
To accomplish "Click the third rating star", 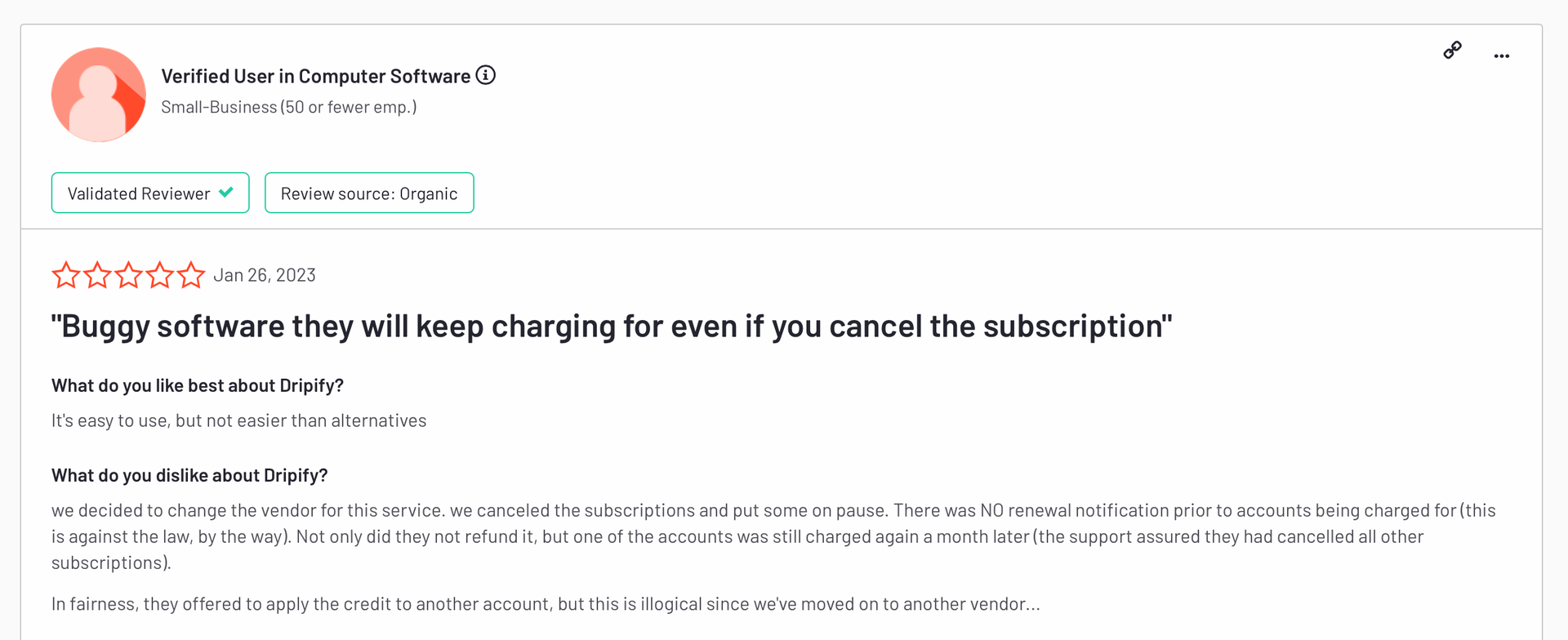I will pos(128,275).
